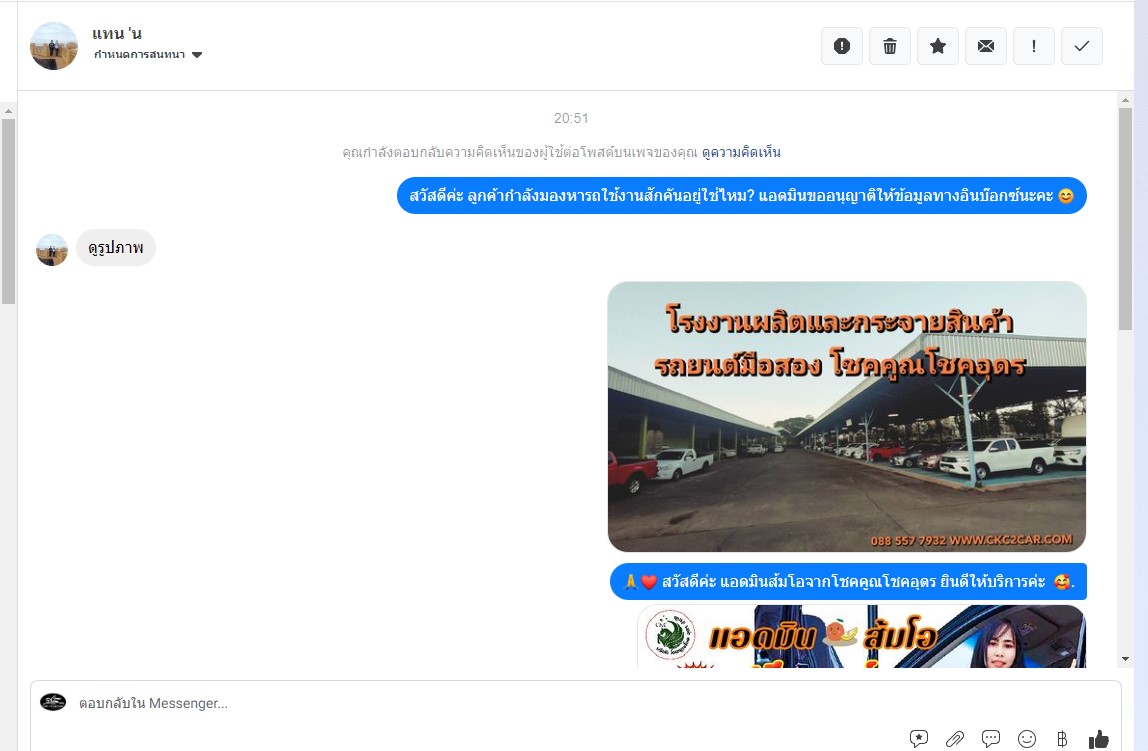
Task: Click chat scrollbar up arrow
Action: click(x=1125, y=100)
